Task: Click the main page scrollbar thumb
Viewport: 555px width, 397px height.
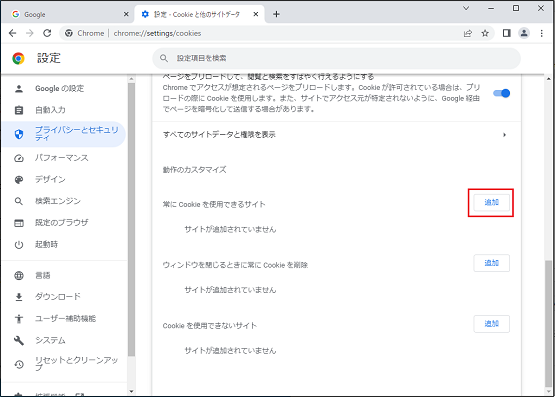Action: 548,324
